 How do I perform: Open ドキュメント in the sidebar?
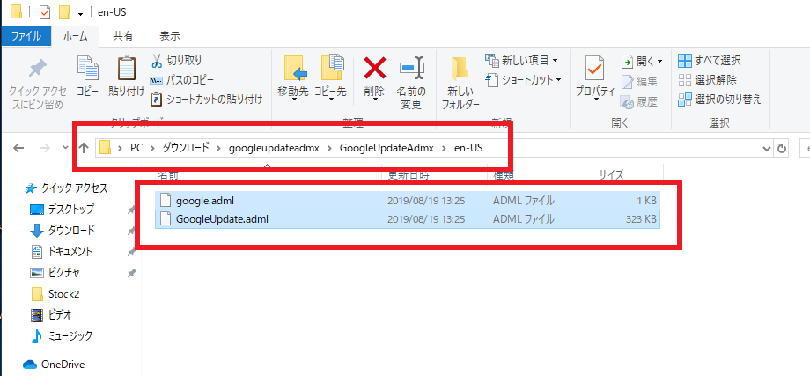point(61,252)
